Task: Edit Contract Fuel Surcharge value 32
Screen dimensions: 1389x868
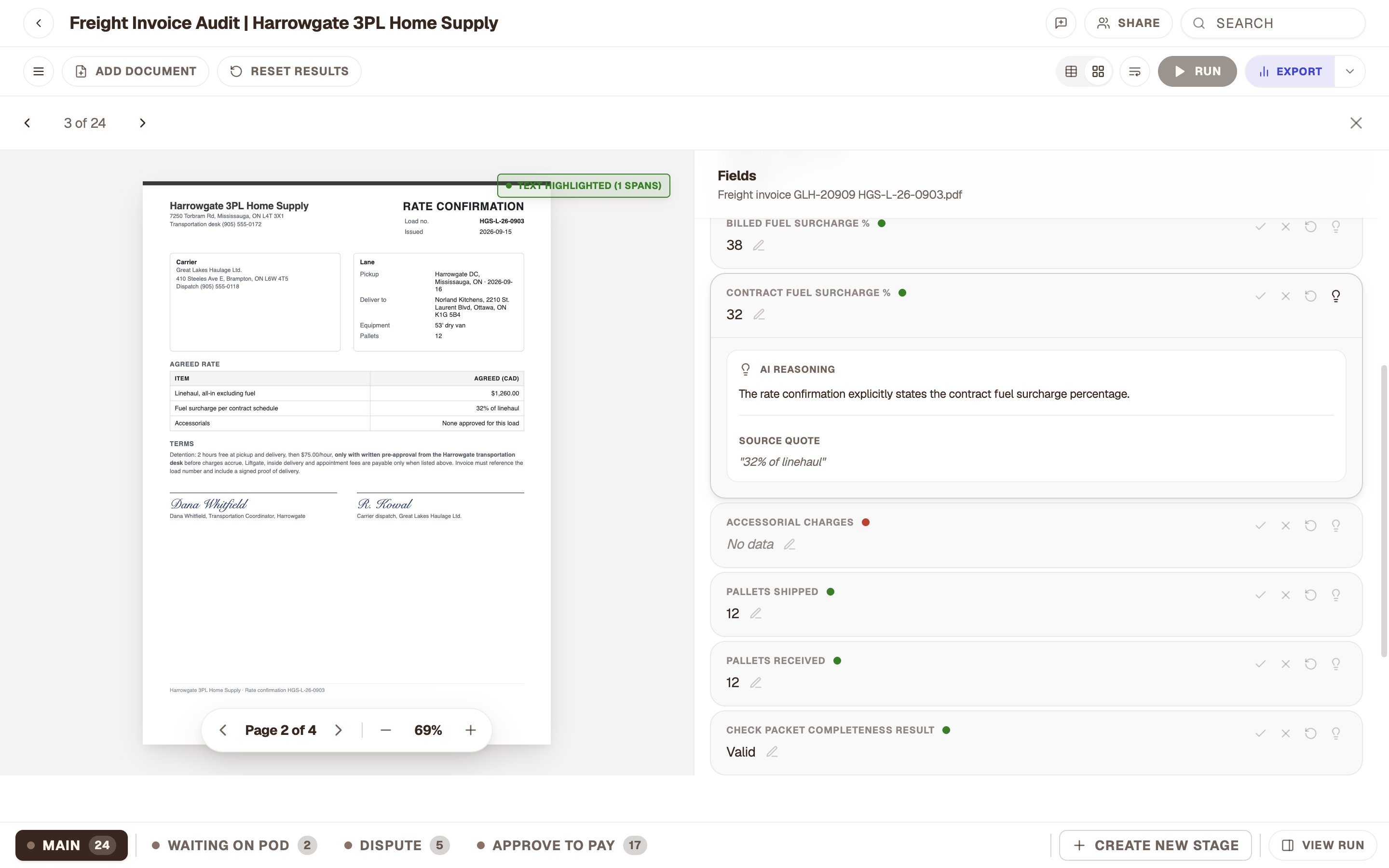Action: 759,314
